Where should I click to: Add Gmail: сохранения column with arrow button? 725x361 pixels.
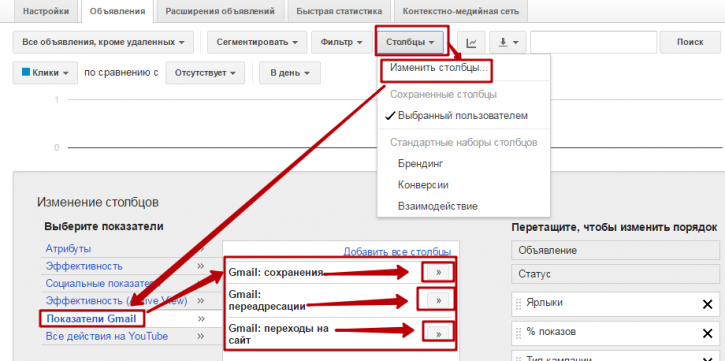pos(438,272)
